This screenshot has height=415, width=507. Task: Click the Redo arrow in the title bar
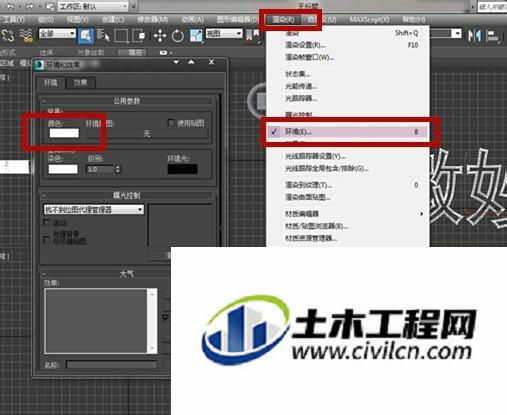[30, 6]
